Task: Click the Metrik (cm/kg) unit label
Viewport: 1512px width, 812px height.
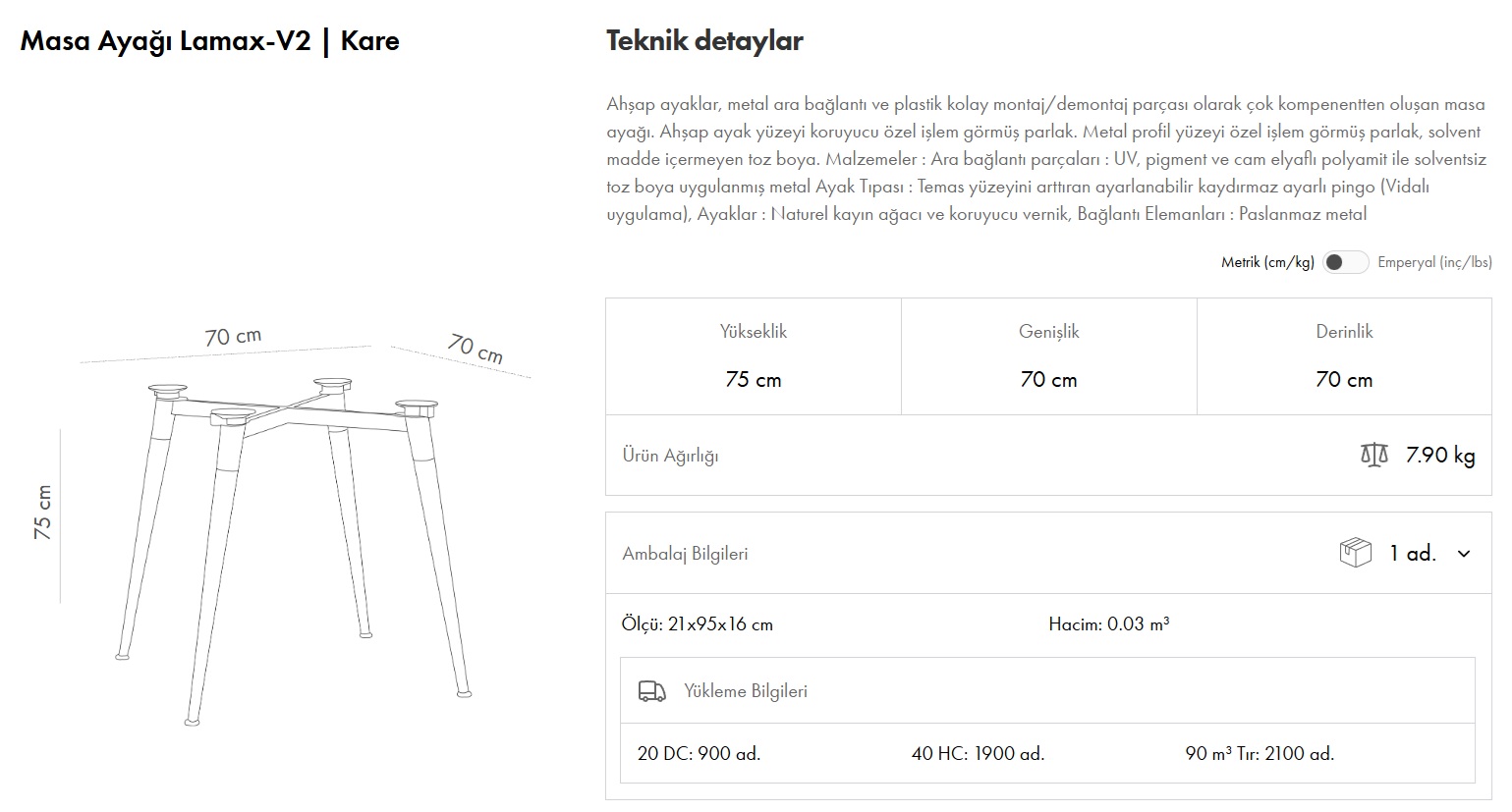Action: tap(1267, 262)
